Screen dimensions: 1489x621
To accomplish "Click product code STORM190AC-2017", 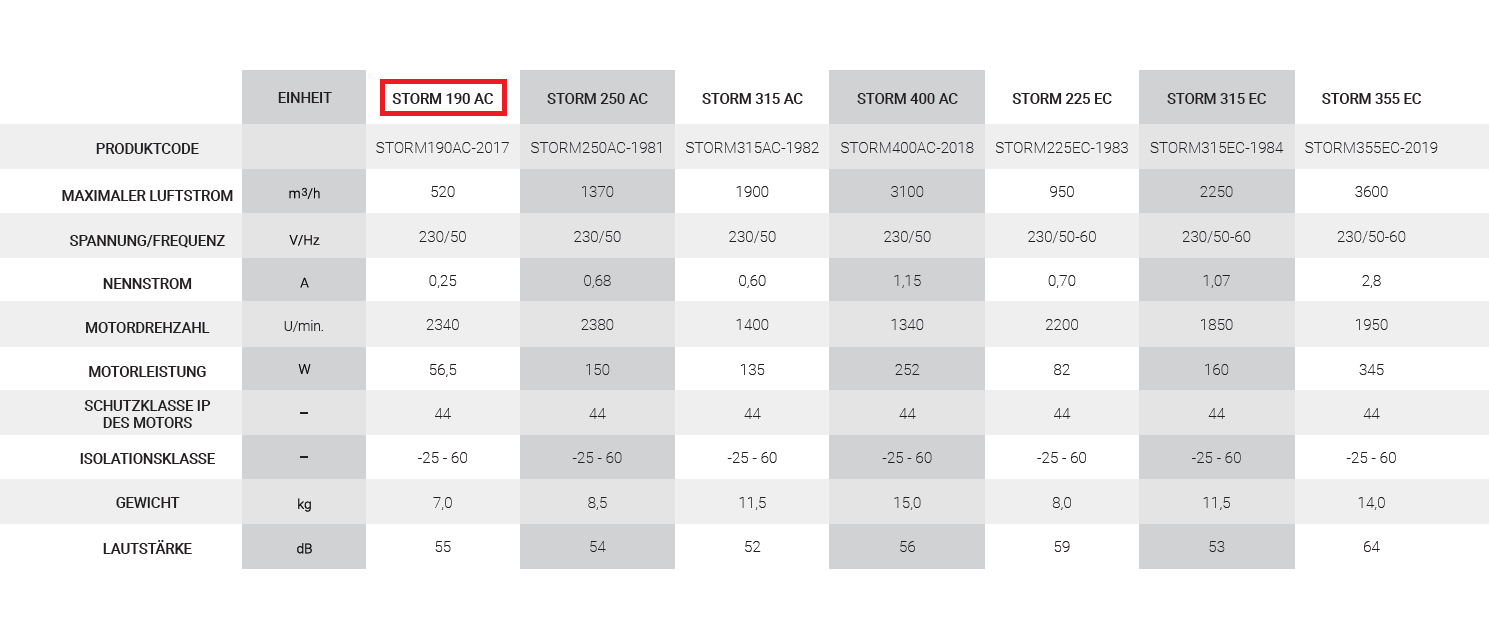I will point(442,148).
